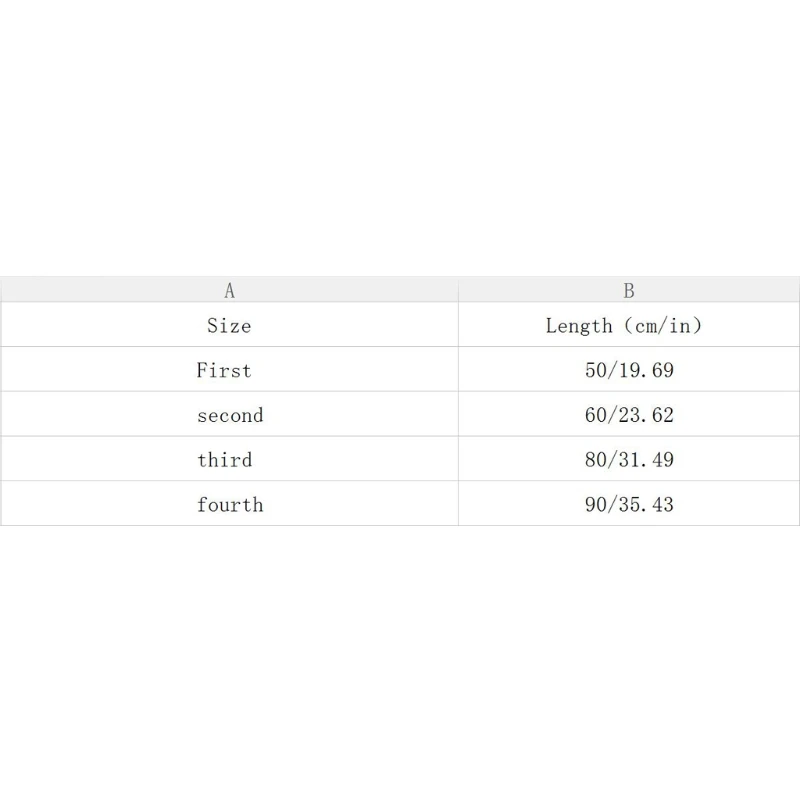Select the cell containing fourth

(230, 505)
